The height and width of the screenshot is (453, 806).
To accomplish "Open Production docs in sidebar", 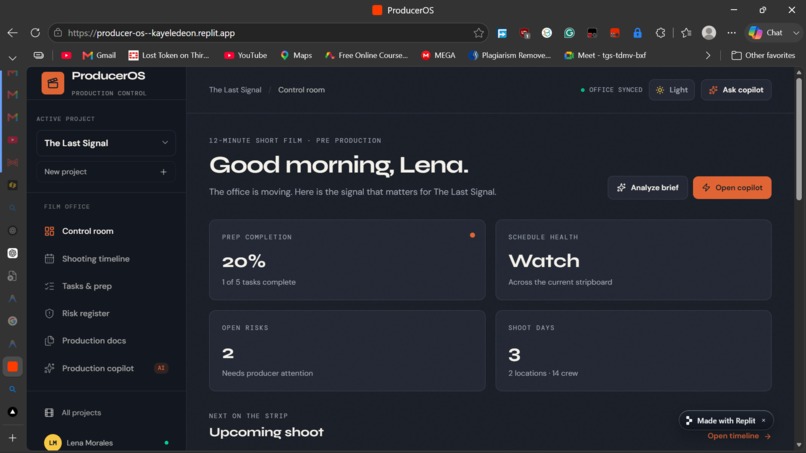I will click(x=105, y=340).
